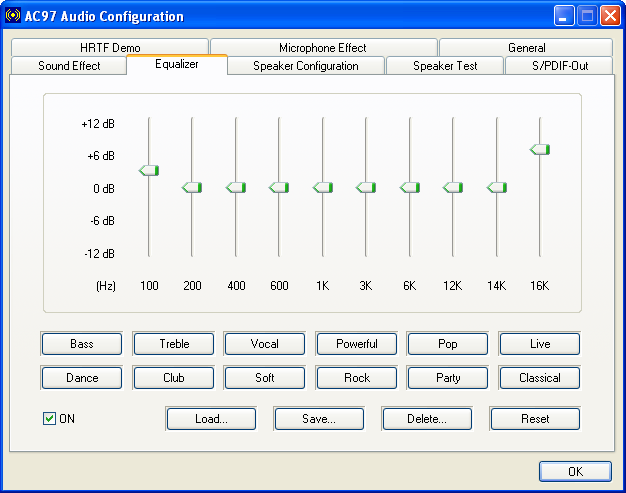The height and width of the screenshot is (493, 626).
Task: Click the AC97 speaker icon in title bar
Action: 13,16
